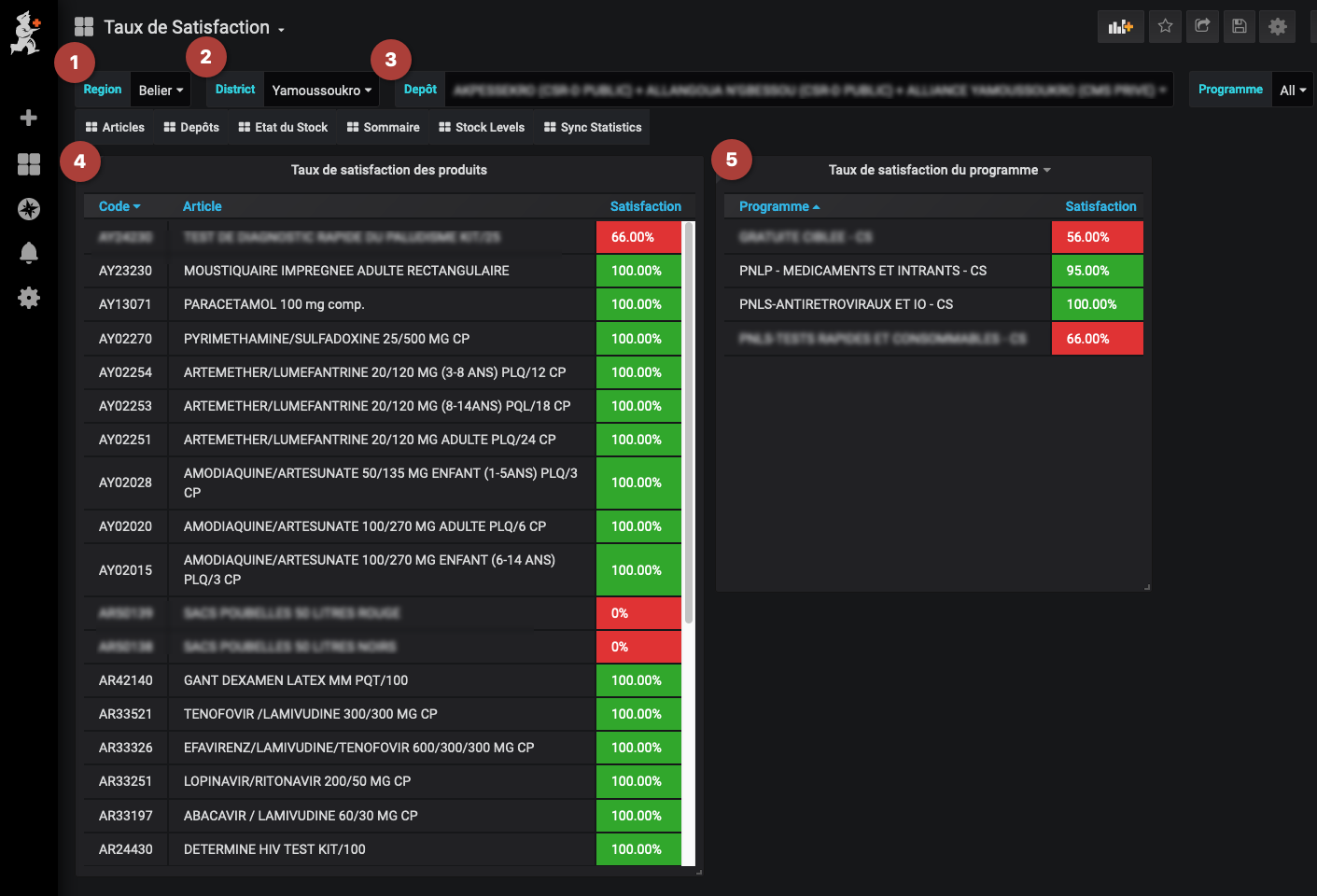The height and width of the screenshot is (896, 1317).
Task: Open the Alerting bell icon
Action: 29,253
